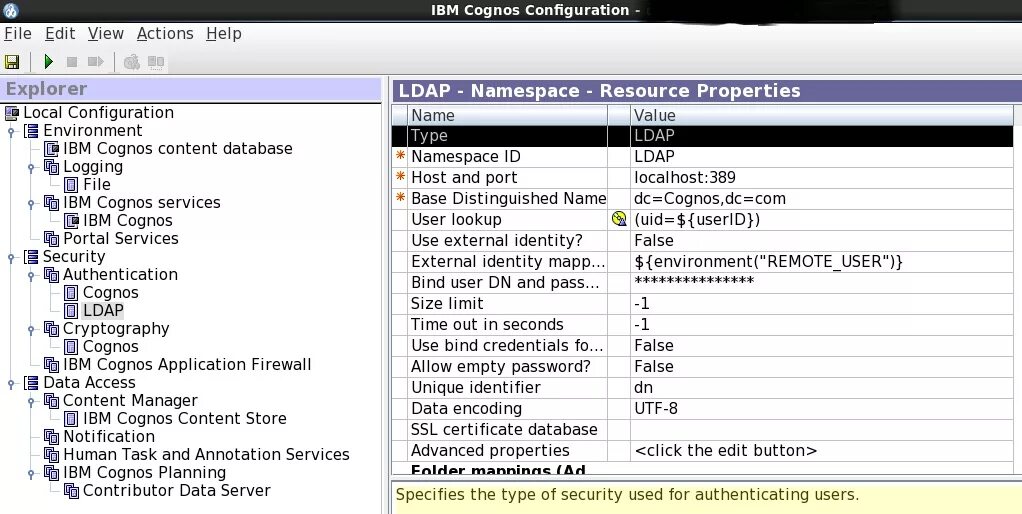Collapse the Environment tree node
This screenshot has width=1022, height=514.
[x=11, y=132]
